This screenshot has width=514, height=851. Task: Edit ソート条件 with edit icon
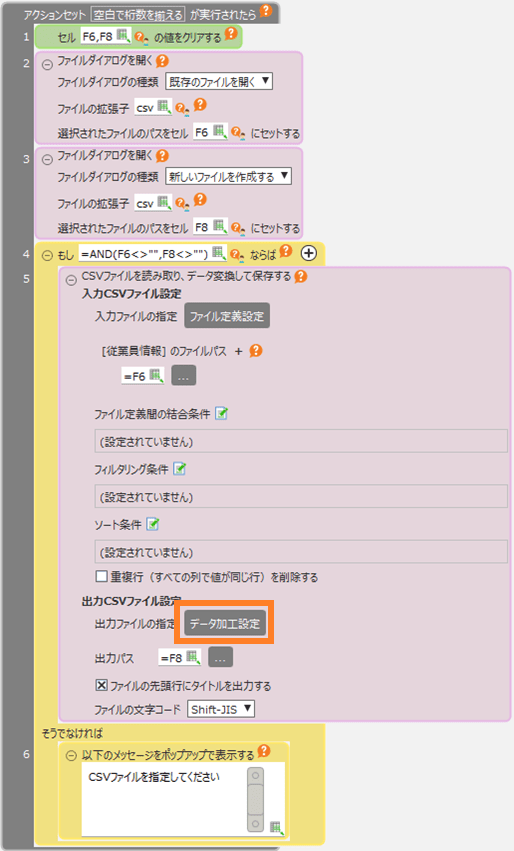[x=153, y=524]
